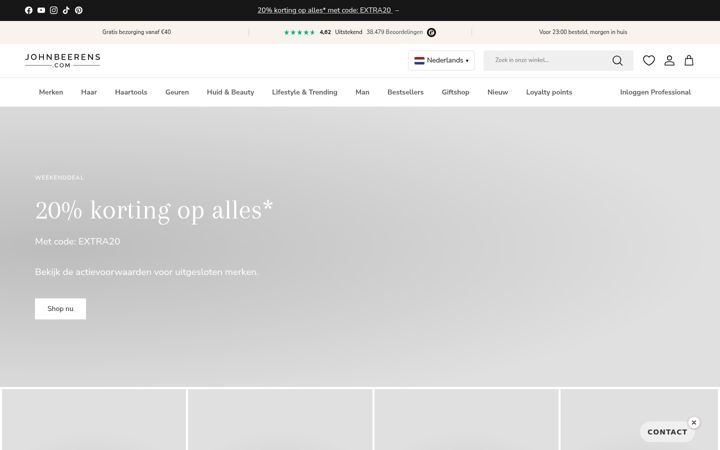Image resolution: width=720 pixels, height=450 pixels.
Task: Click the 20% korting op alles hero heading
Action: 154,211
